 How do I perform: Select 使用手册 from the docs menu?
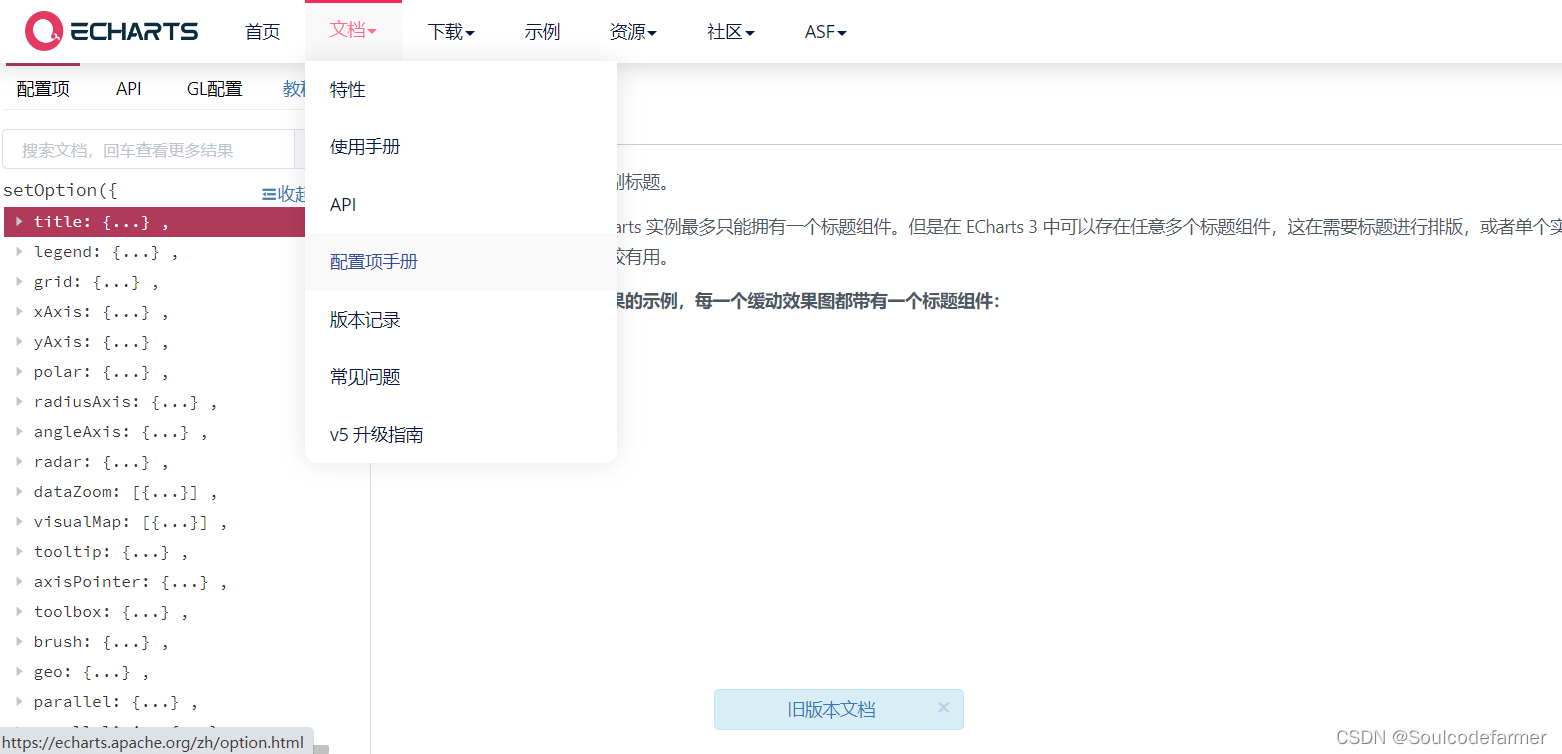[x=461, y=147]
